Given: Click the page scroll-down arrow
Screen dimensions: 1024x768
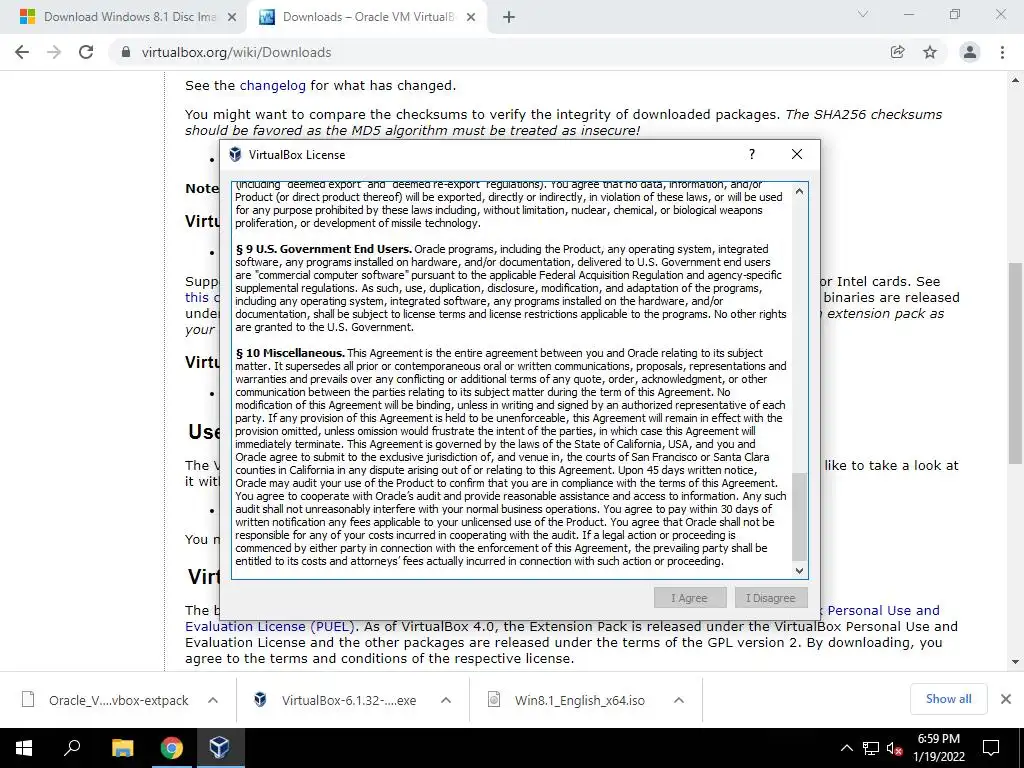Looking at the screenshot, I should (x=1016, y=662).
